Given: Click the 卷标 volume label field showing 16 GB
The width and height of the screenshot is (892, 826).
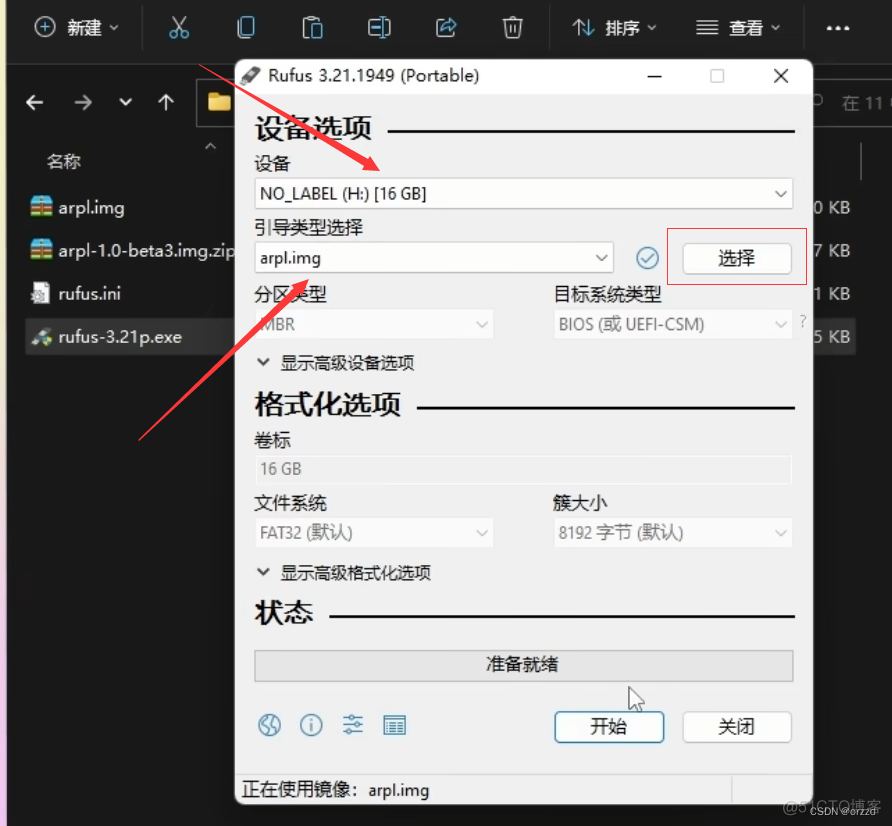Looking at the screenshot, I should [x=523, y=469].
